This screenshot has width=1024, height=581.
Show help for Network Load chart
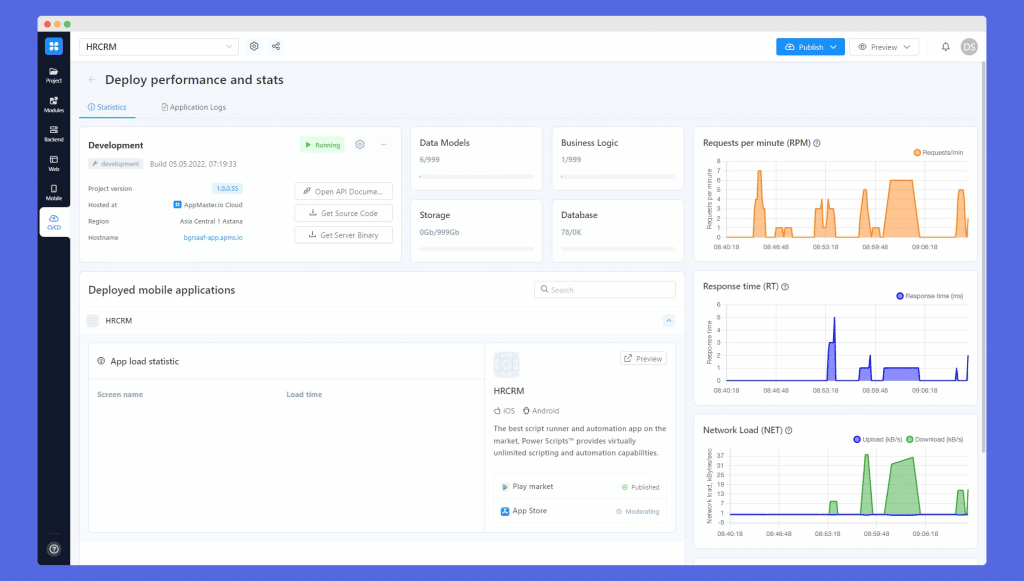click(789, 430)
